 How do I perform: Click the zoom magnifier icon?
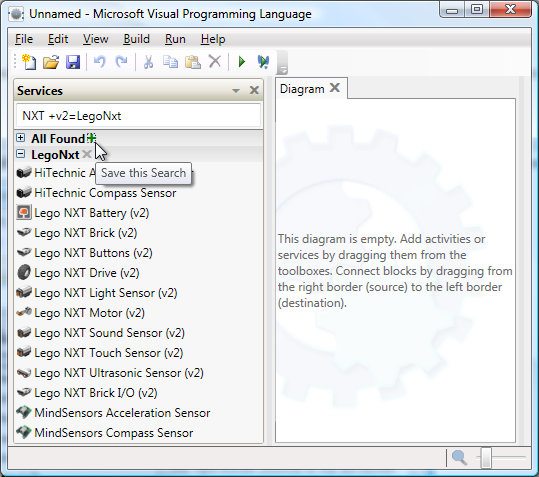pyautogui.click(x=459, y=458)
